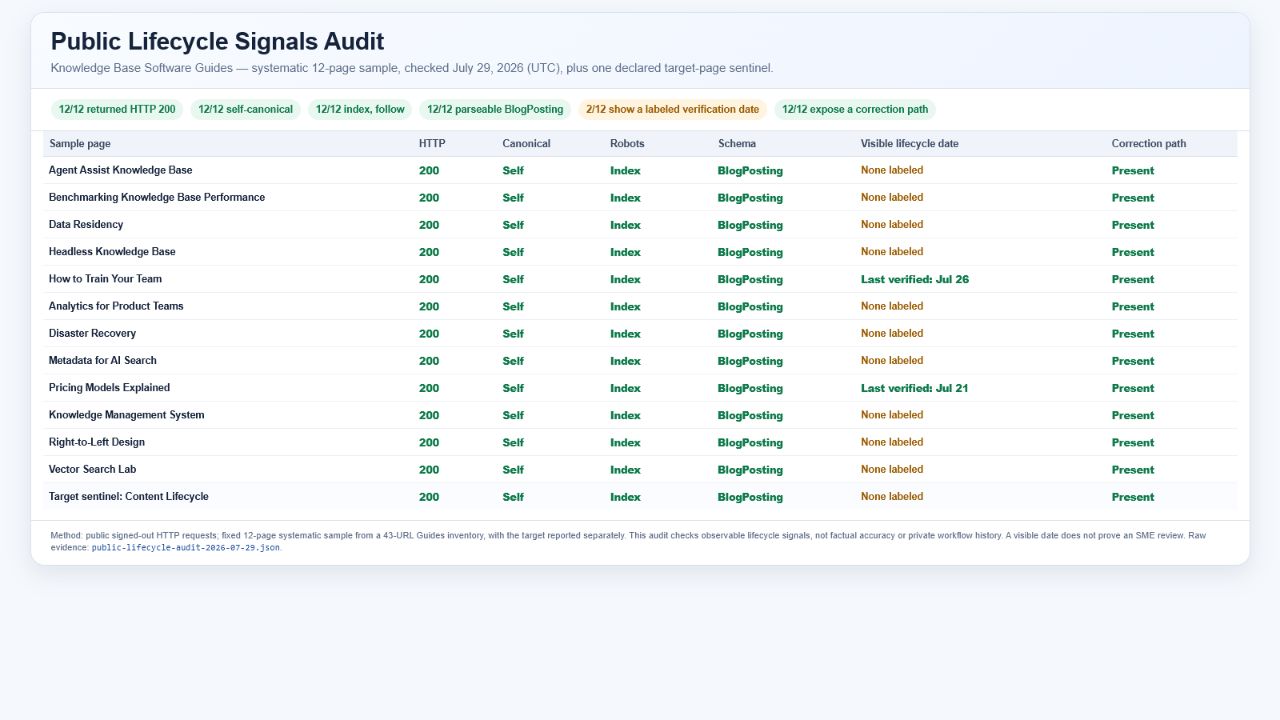Screen dimensions: 1280x720
Task: Click the 'Correction path' column header
Action: coord(1149,144)
